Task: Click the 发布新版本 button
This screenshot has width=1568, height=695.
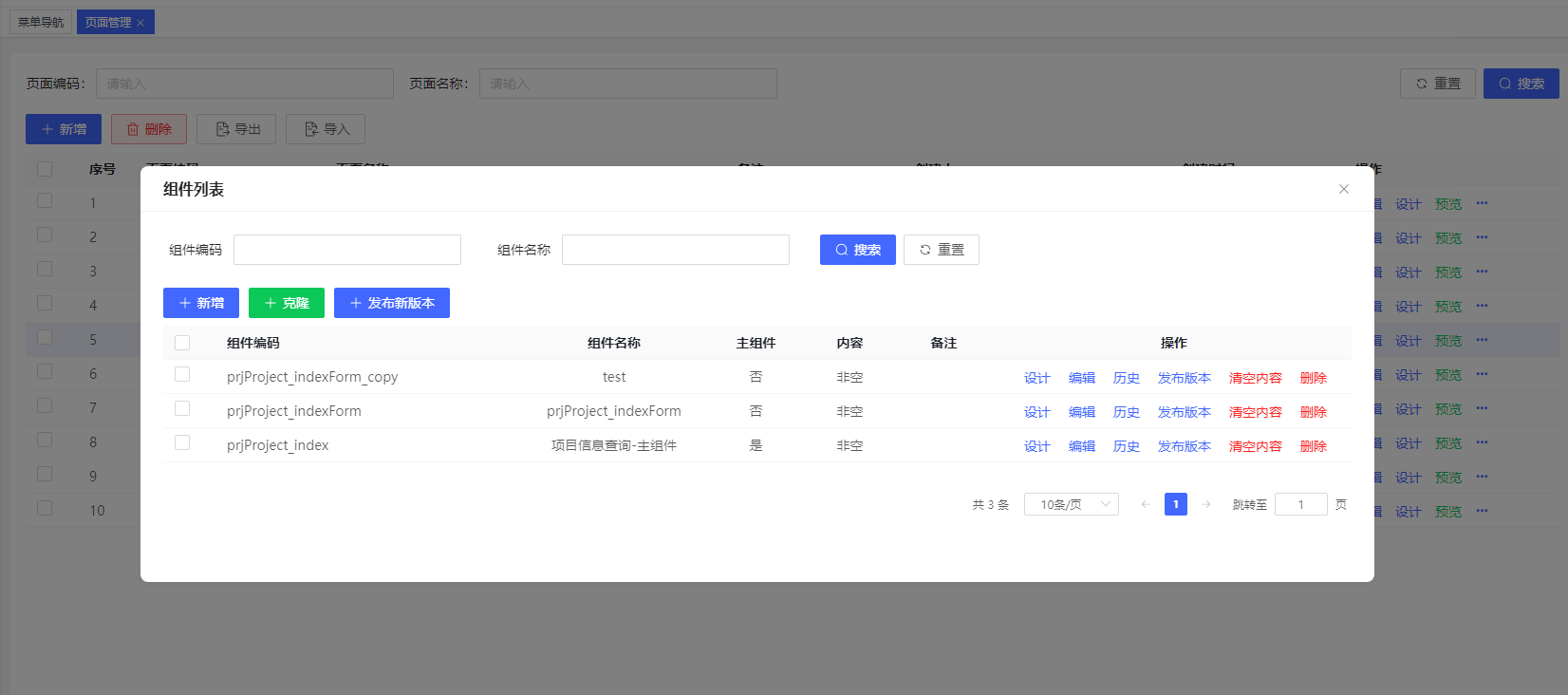Action: (x=392, y=303)
